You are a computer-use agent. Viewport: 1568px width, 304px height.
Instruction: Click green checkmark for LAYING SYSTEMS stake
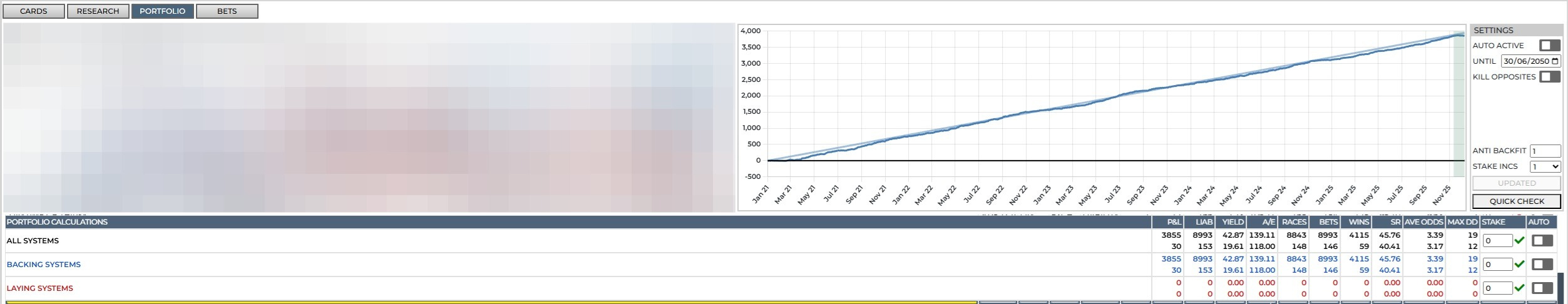[1519, 288]
